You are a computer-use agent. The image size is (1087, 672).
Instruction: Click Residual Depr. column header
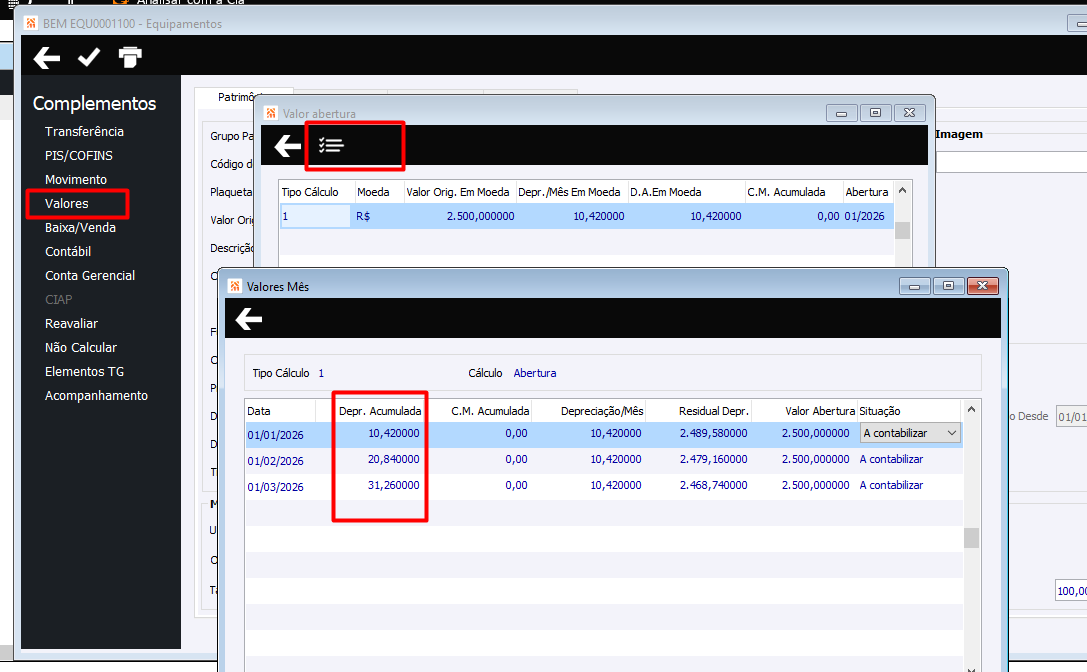(x=713, y=411)
